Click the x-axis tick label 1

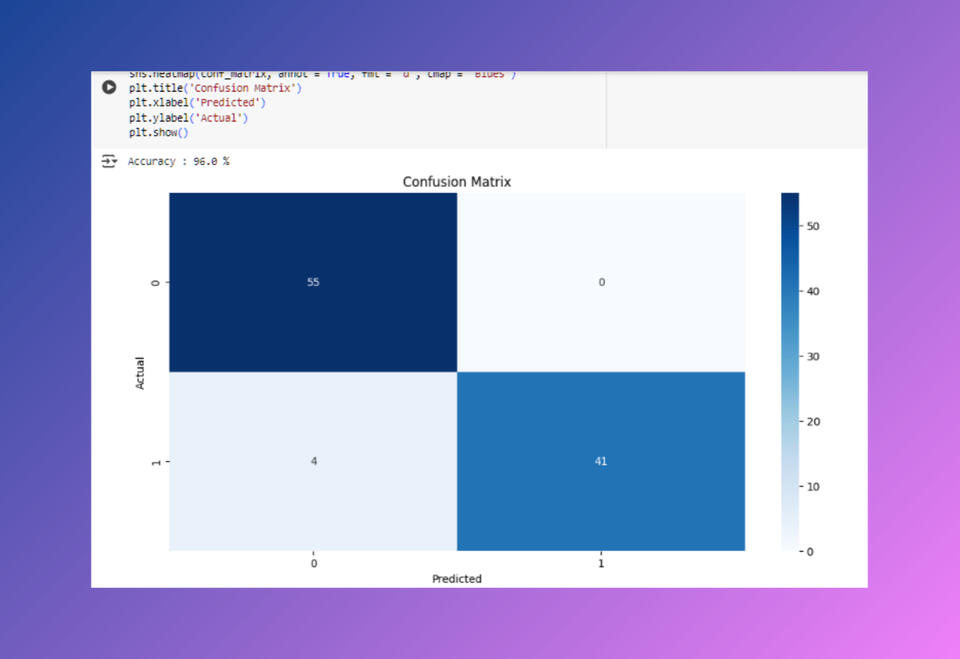[600, 563]
